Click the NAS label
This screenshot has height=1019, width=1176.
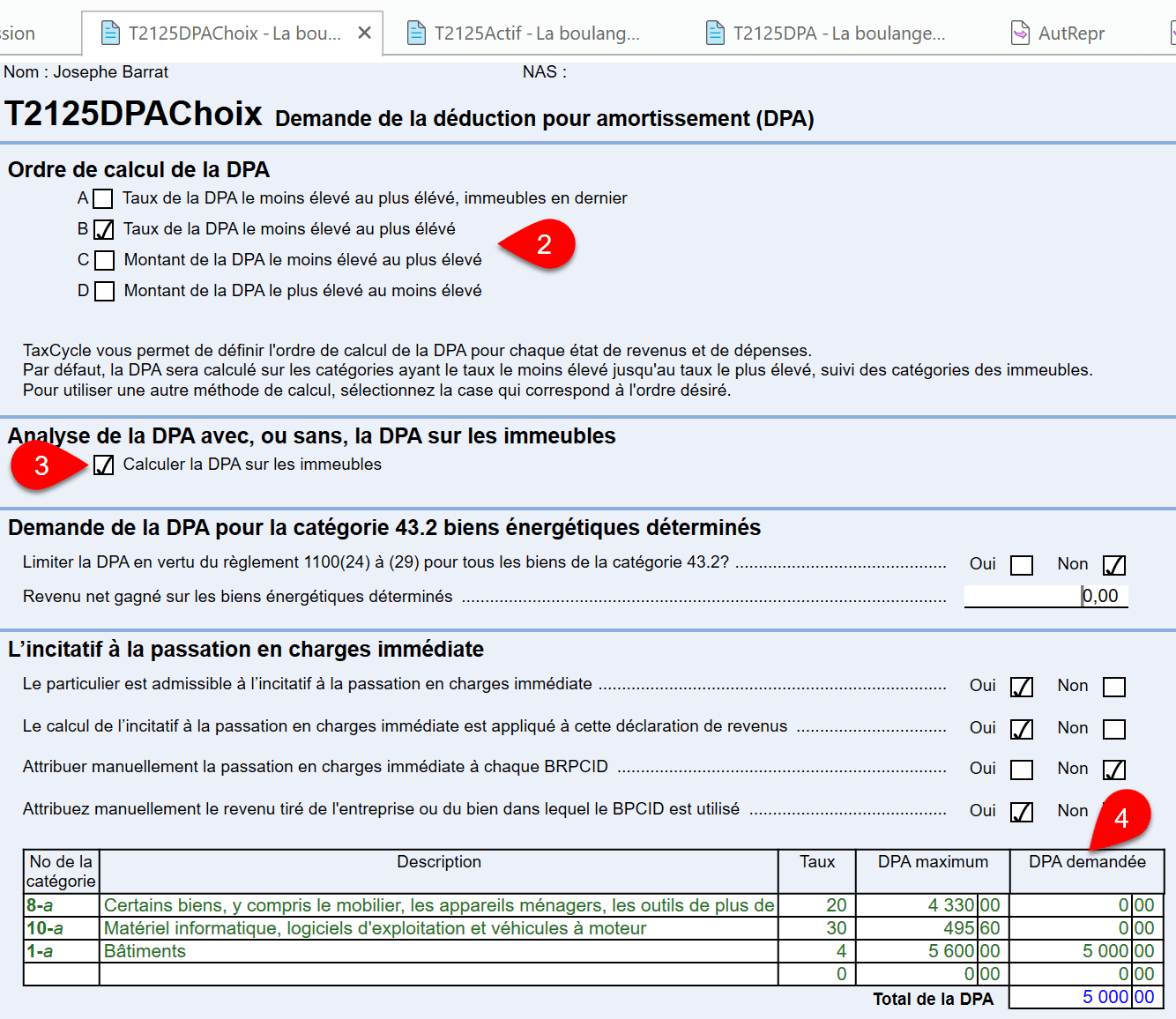click(544, 72)
